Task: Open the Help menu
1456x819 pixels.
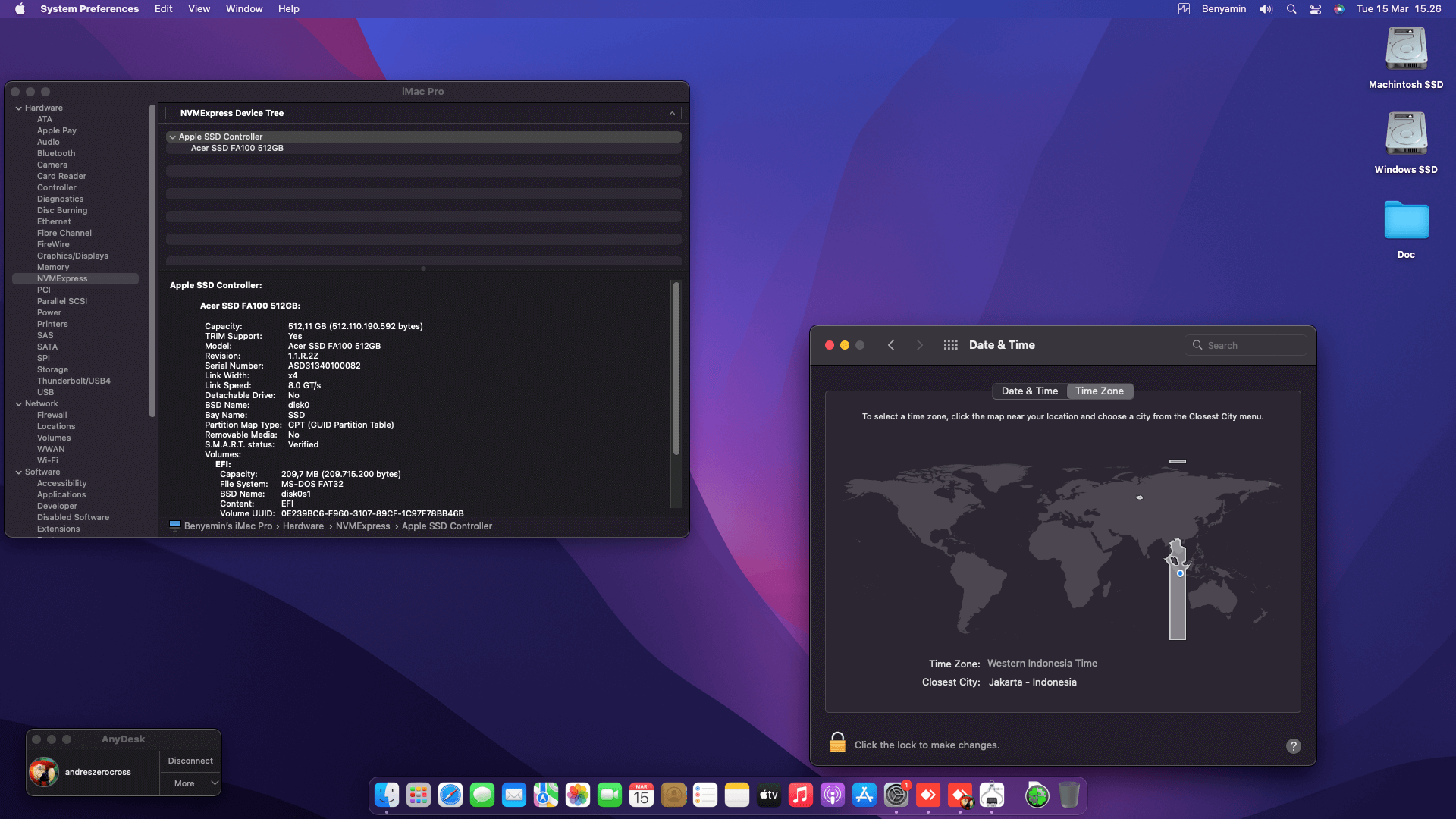Action: pos(289,9)
